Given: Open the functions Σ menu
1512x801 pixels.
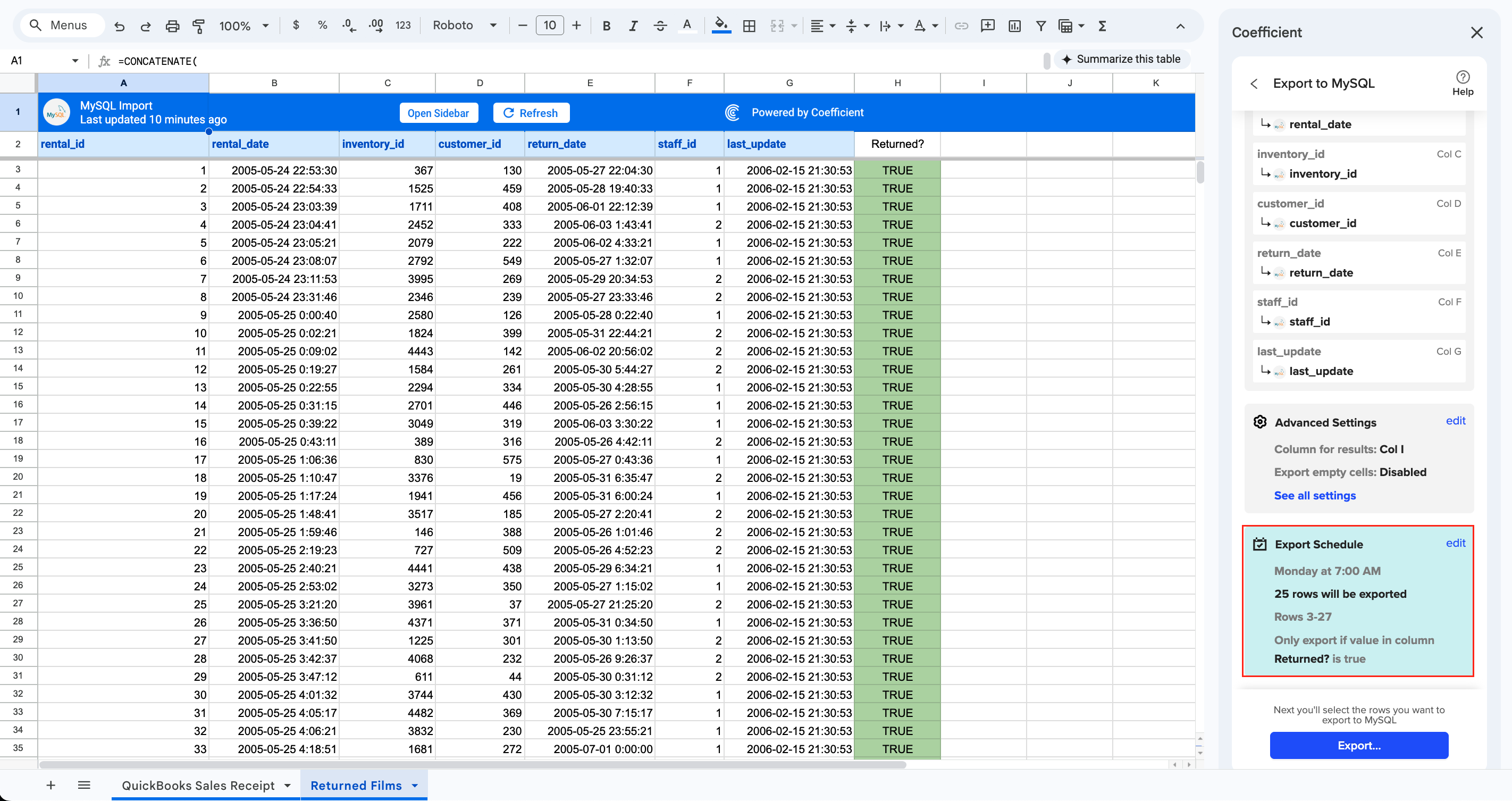Looking at the screenshot, I should (1104, 26).
